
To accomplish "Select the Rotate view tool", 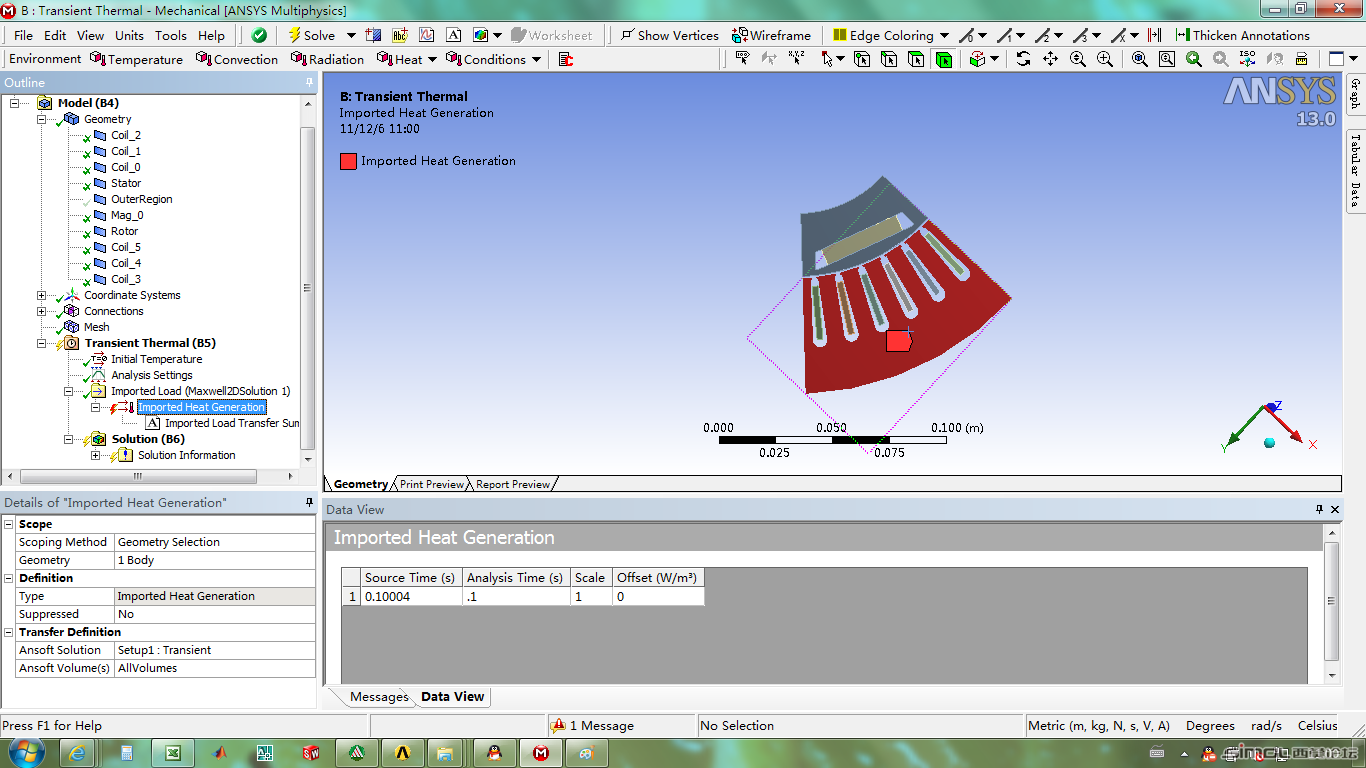I will 1023,59.
